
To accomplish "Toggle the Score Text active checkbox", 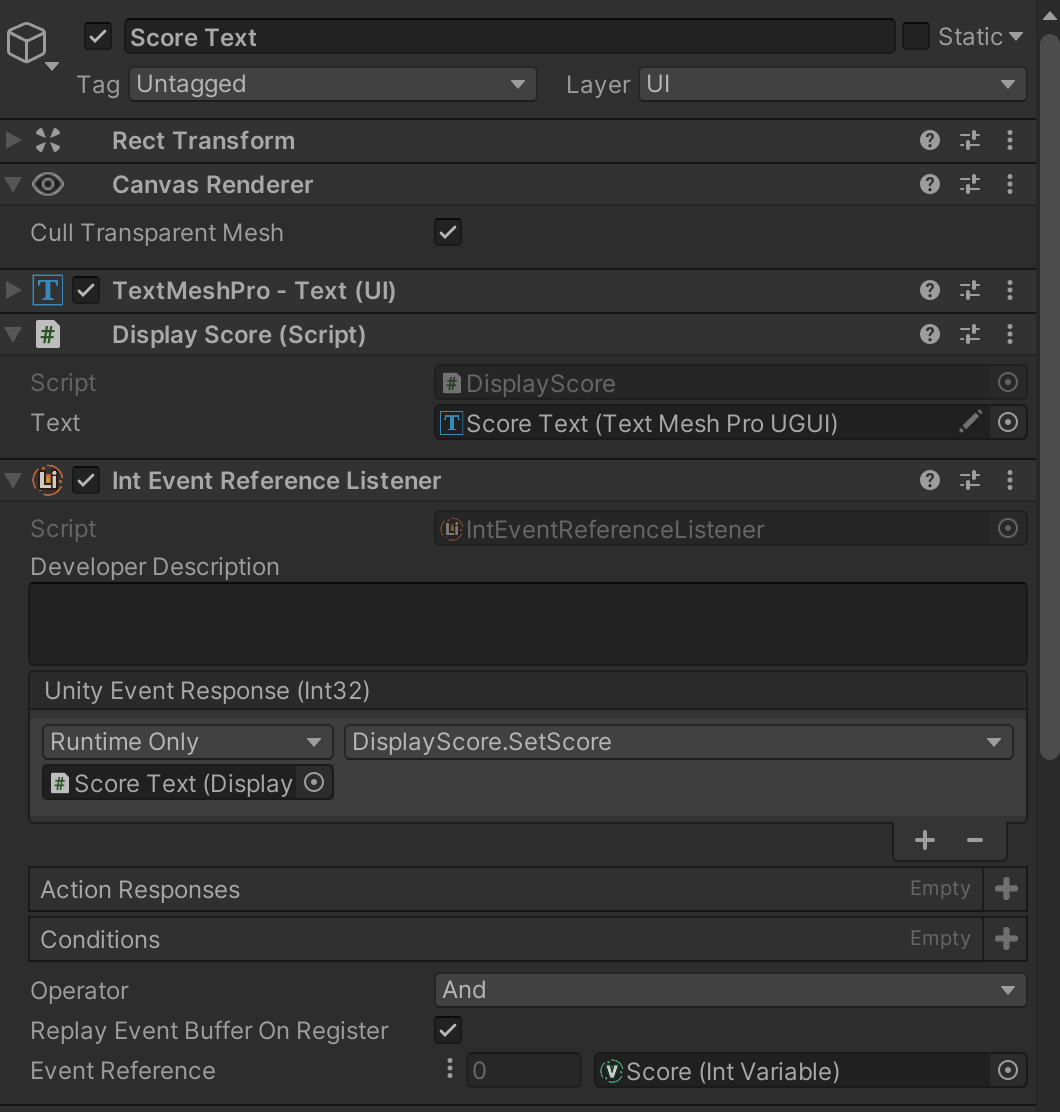I will coord(97,36).
